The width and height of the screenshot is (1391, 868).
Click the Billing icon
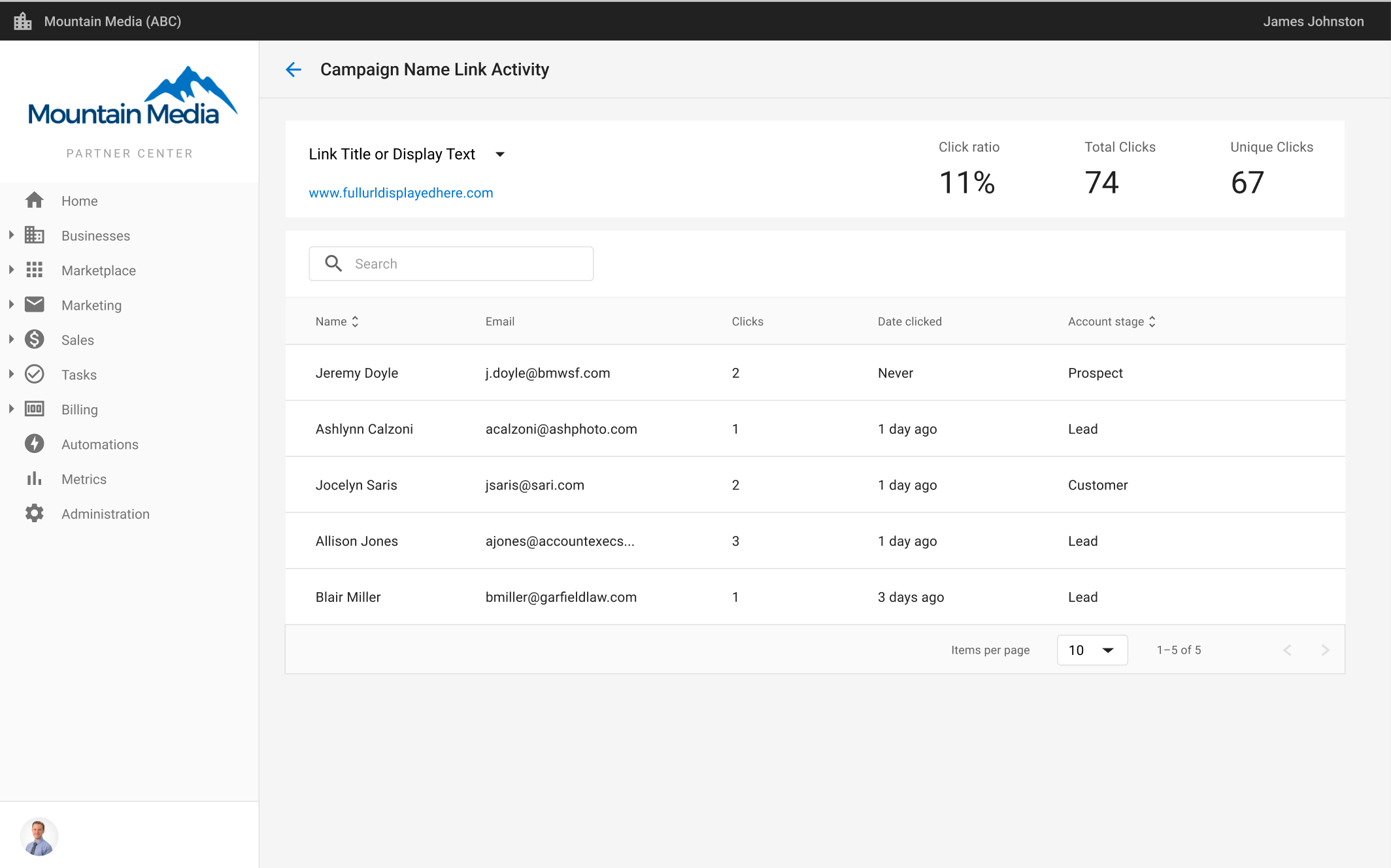point(35,409)
